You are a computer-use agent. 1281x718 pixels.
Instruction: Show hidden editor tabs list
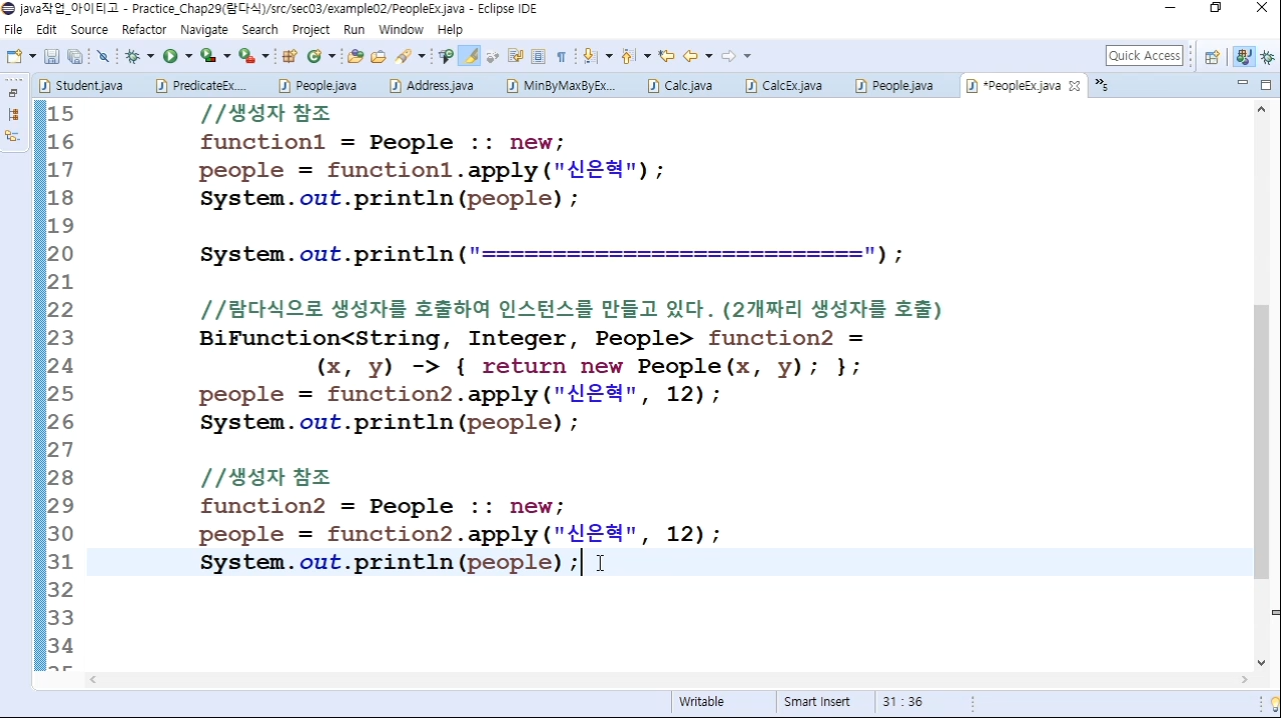coord(1100,85)
